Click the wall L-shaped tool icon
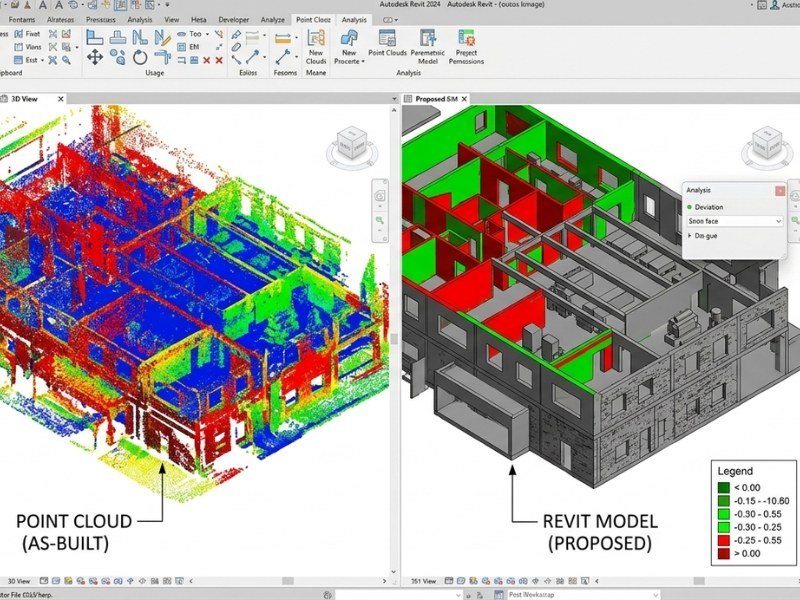Screen dimensions: 800x600 point(94,37)
